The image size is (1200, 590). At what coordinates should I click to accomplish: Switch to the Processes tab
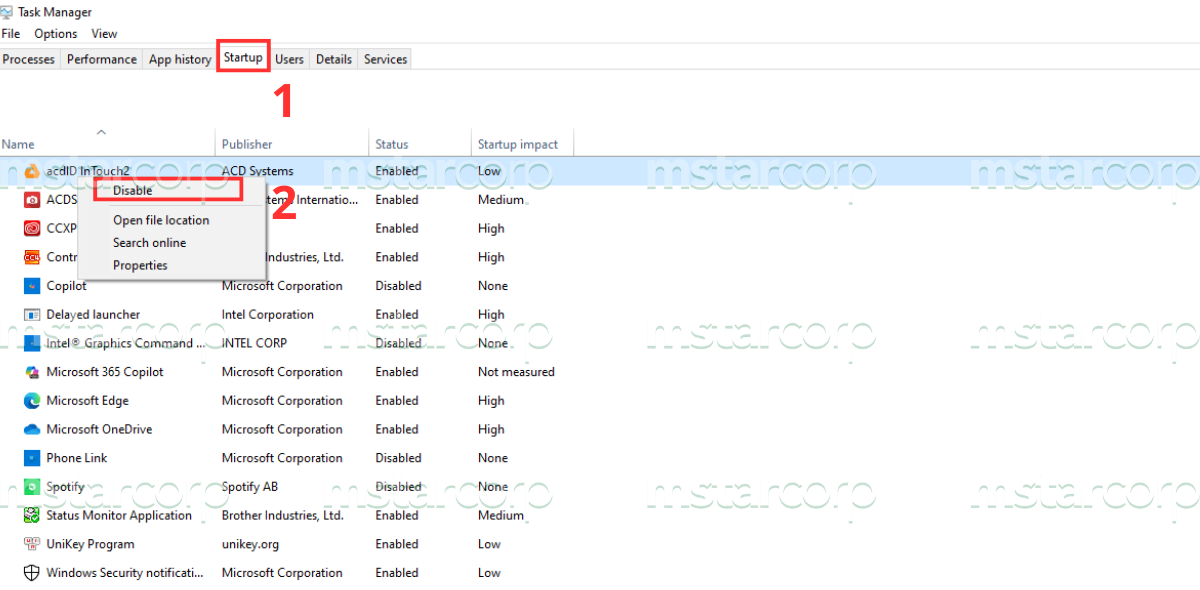29,59
